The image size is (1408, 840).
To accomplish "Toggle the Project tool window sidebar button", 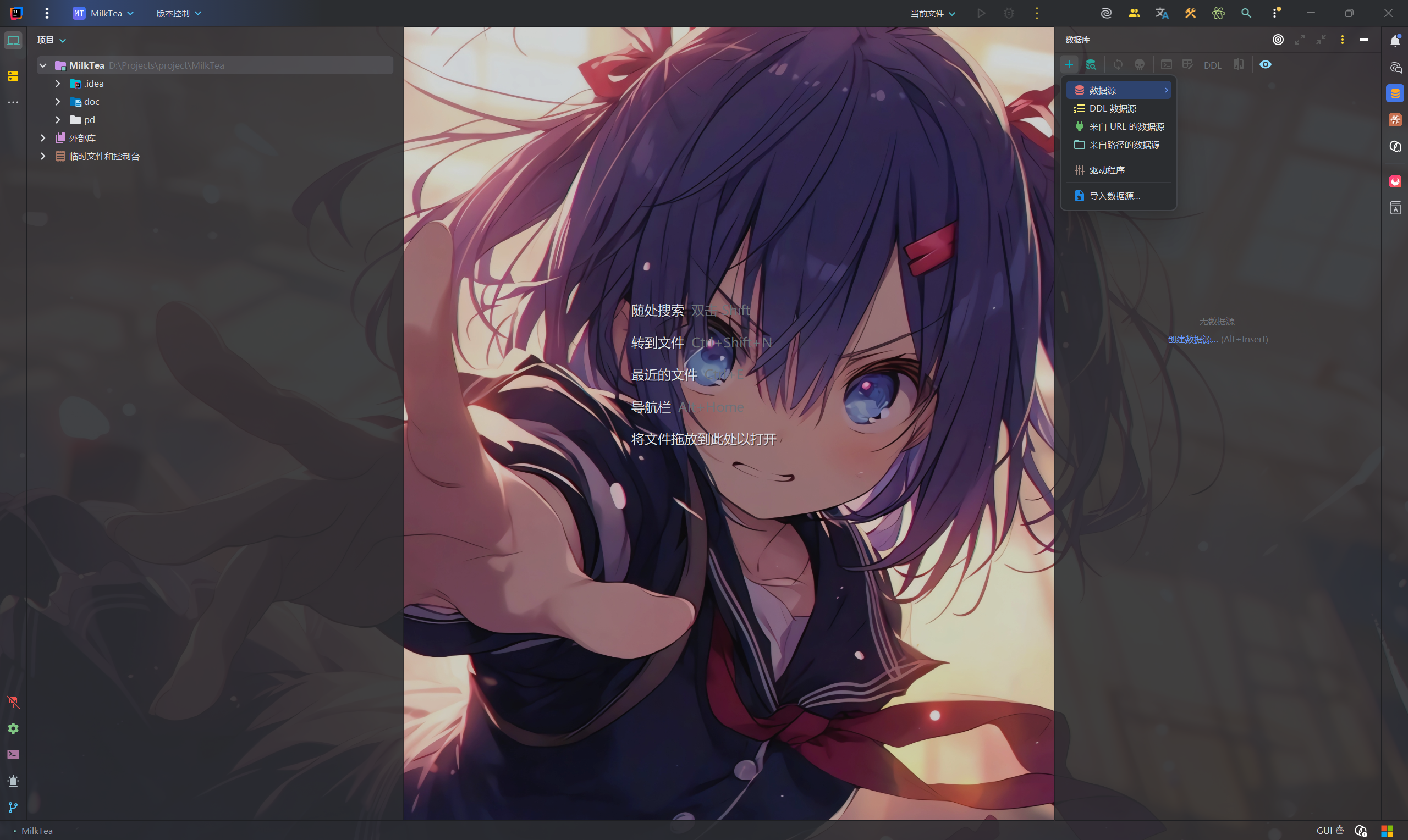I will pos(13,40).
